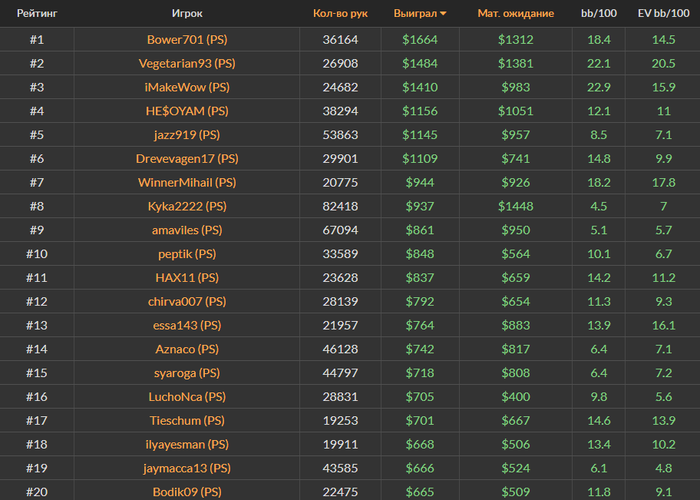Screen dimensions: 700x500
Task: Sort table by Кол-во рук header
Action: [x=340, y=13]
